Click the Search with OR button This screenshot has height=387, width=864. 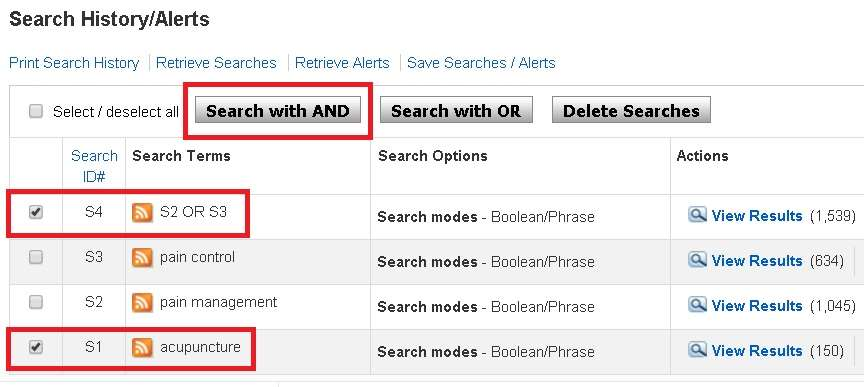pos(456,110)
